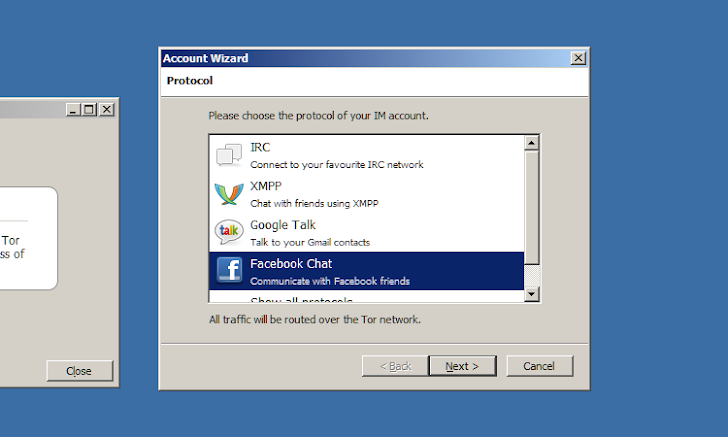Click the Facebook Chat logo icon
The width and height of the screenshot is (728, 437).
pos(229,270)
